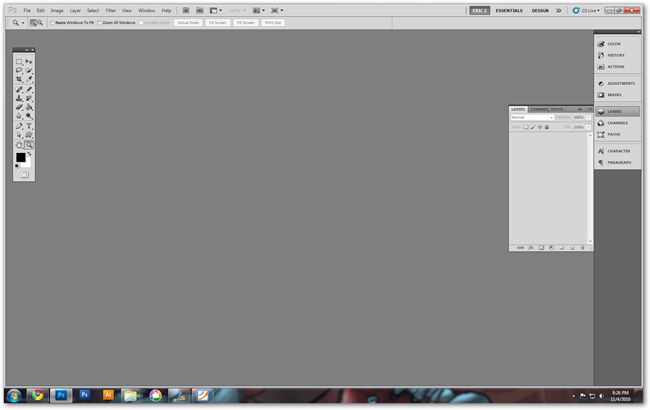
Task: Open the layer Opacity slider arrow
Action: [589, 118]
